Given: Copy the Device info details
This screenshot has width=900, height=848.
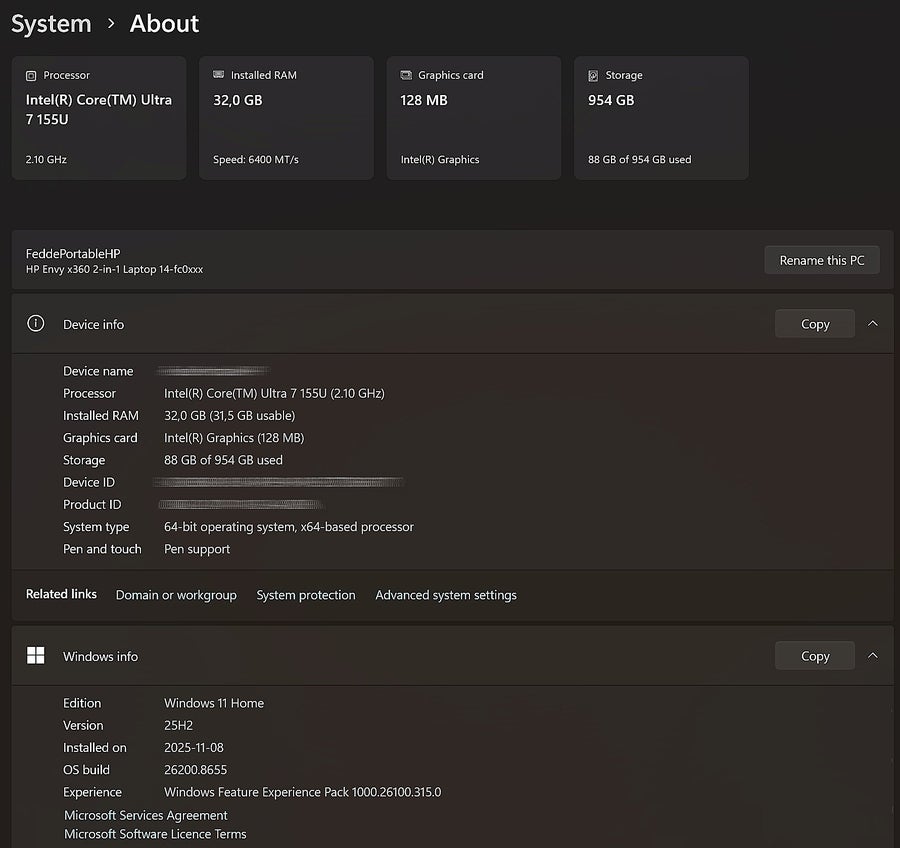Looking at the screenshot, I should tap(814, 324).
